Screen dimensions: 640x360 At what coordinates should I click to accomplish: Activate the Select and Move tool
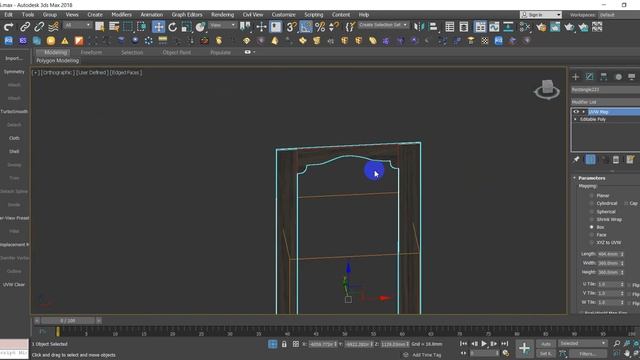(x=158, y=27)
